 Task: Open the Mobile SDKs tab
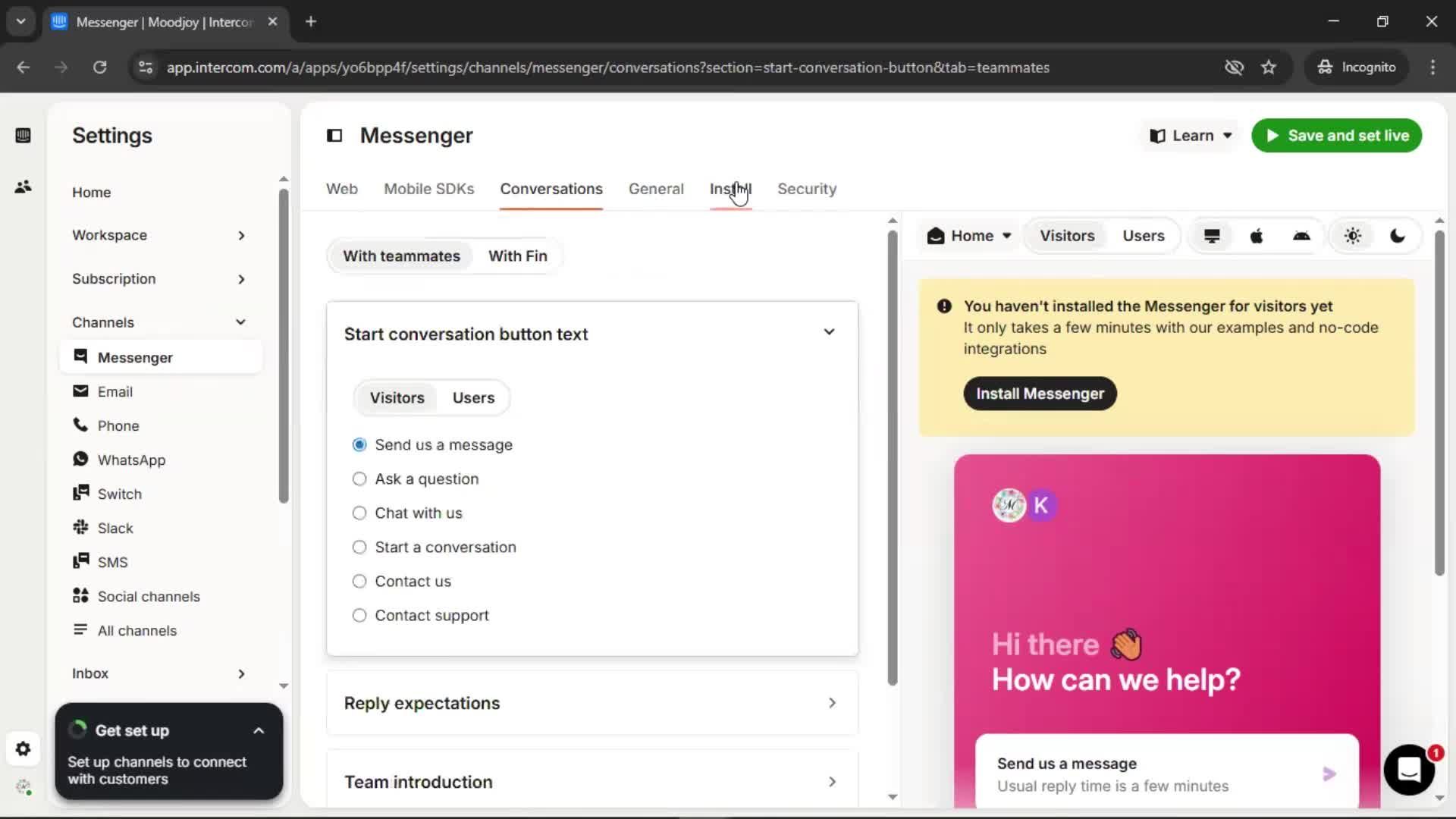click(428, 189)
